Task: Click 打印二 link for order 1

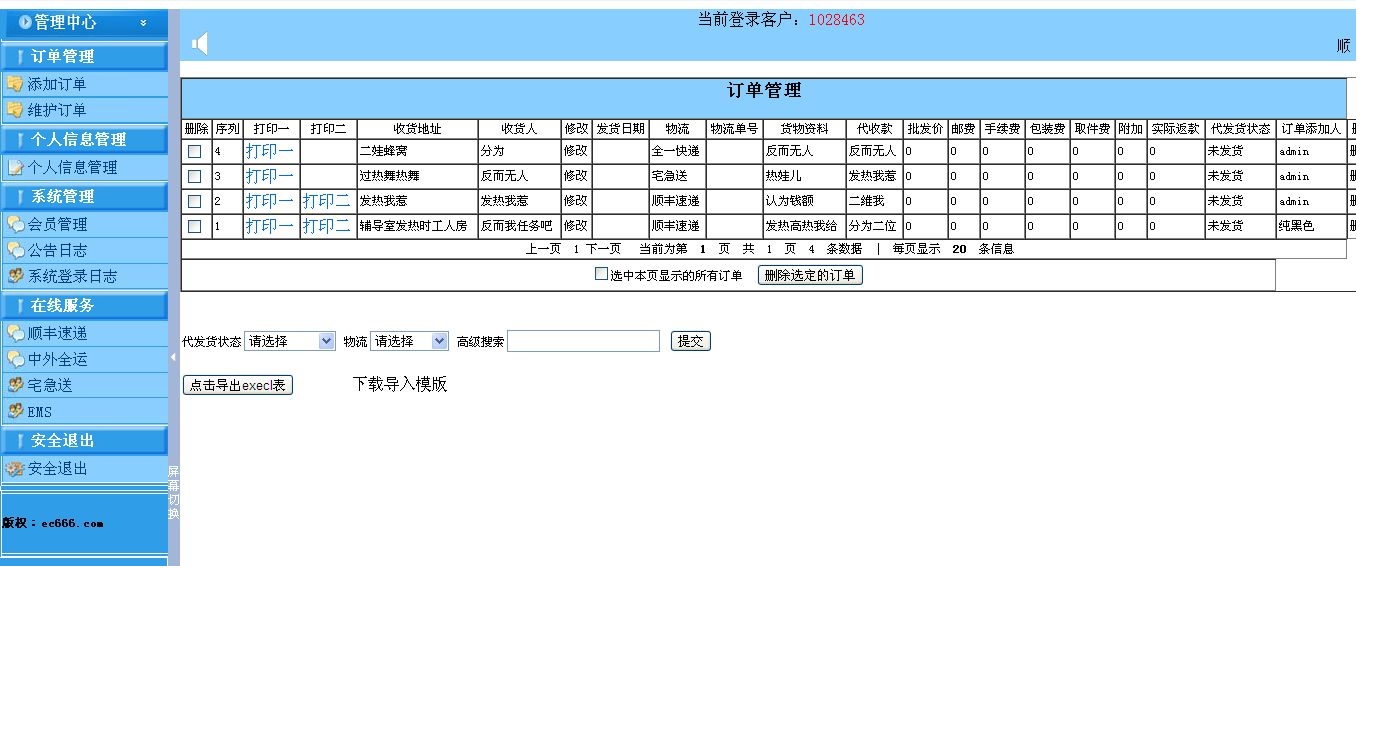Action: point(327,226)
